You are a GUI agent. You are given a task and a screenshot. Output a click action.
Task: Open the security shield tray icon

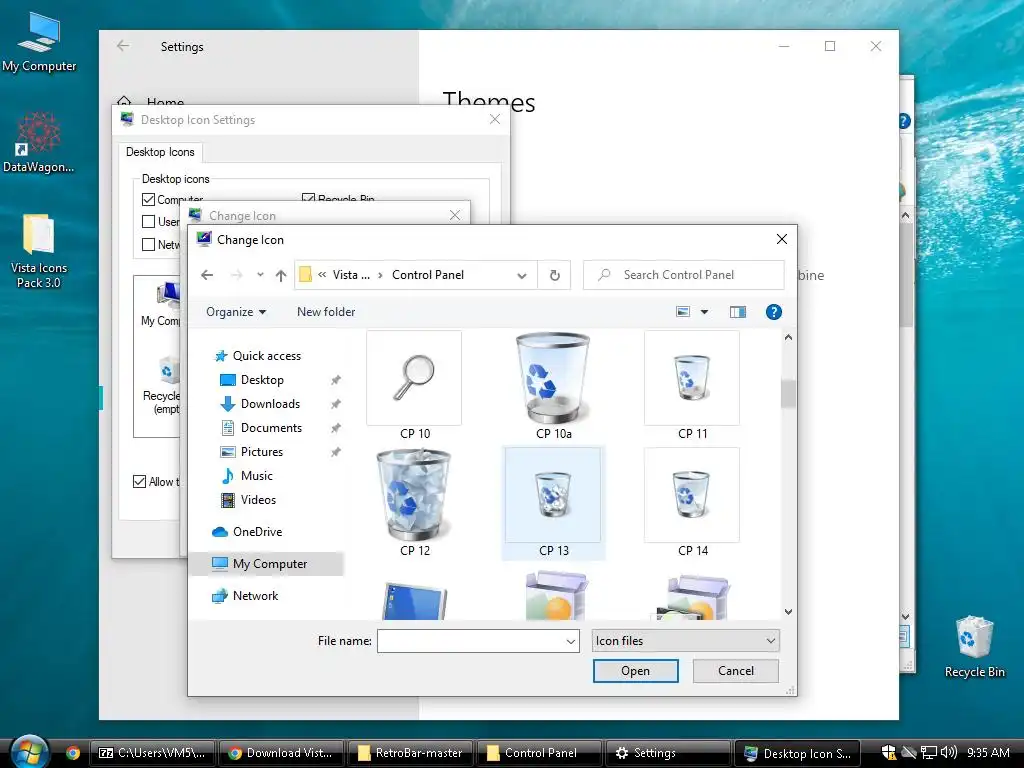point(888,752)
